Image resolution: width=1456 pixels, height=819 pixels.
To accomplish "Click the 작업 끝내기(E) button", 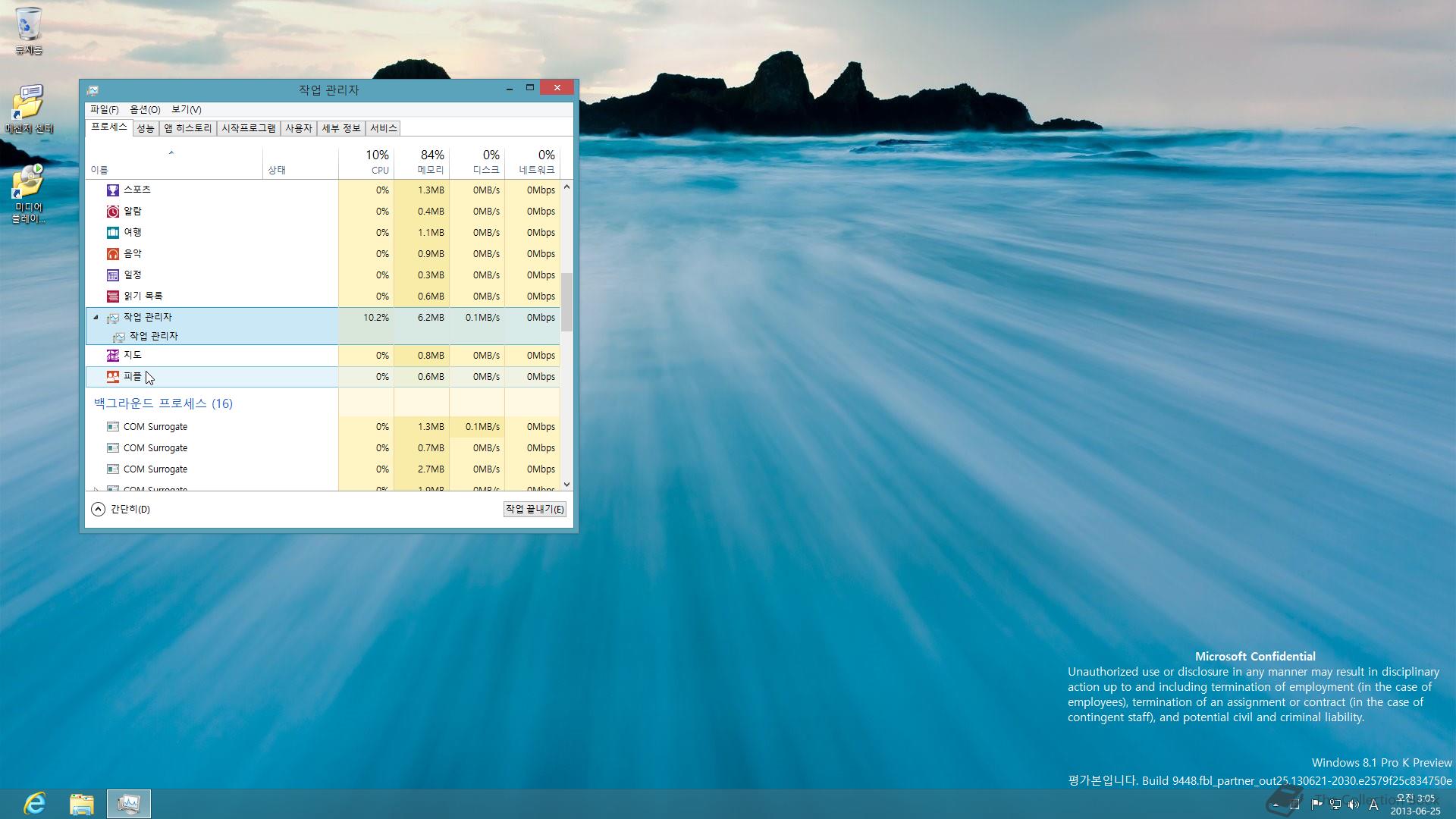I will click(x=535, y=510).
